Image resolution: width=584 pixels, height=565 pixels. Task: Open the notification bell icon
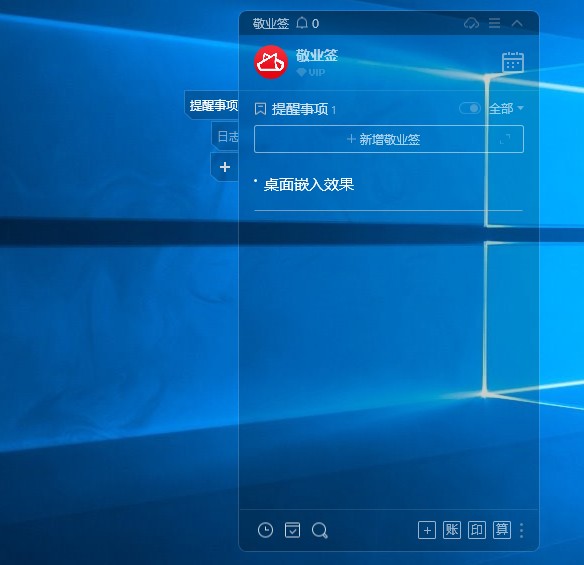click(302, 23)
